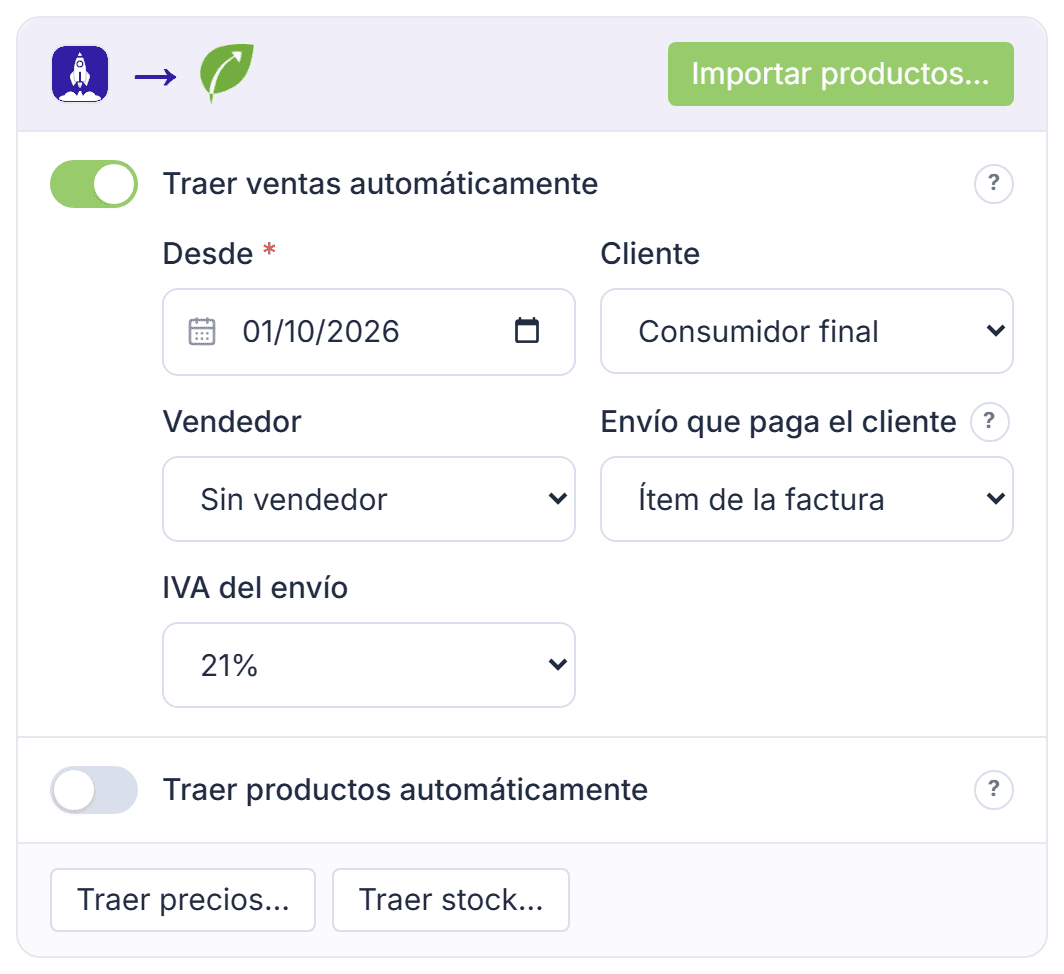
Task: Open help for Traer ventas automáticamente
Action: click(993, 183)
